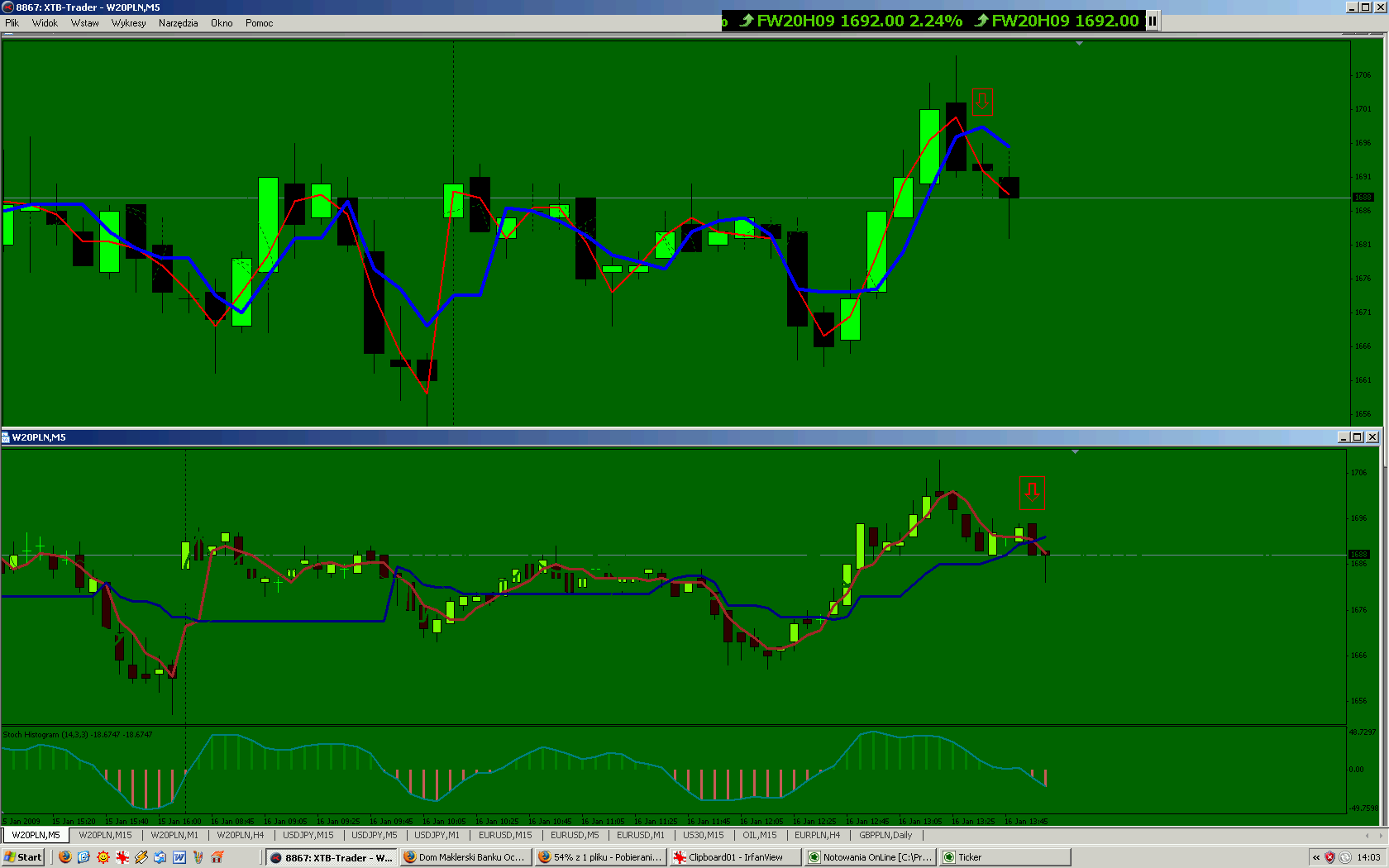Open the Pomoc menu
1389x868 pixels.
[x=259, y=23]
